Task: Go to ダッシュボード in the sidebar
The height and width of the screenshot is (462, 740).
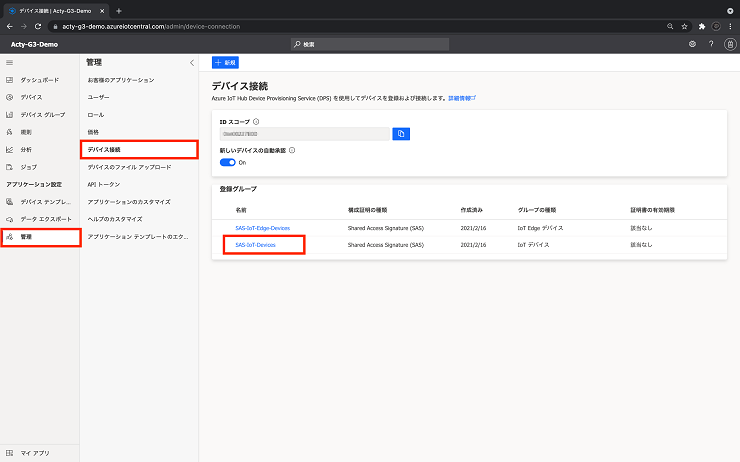Action: pyautogui.click(x=40, y=80)
